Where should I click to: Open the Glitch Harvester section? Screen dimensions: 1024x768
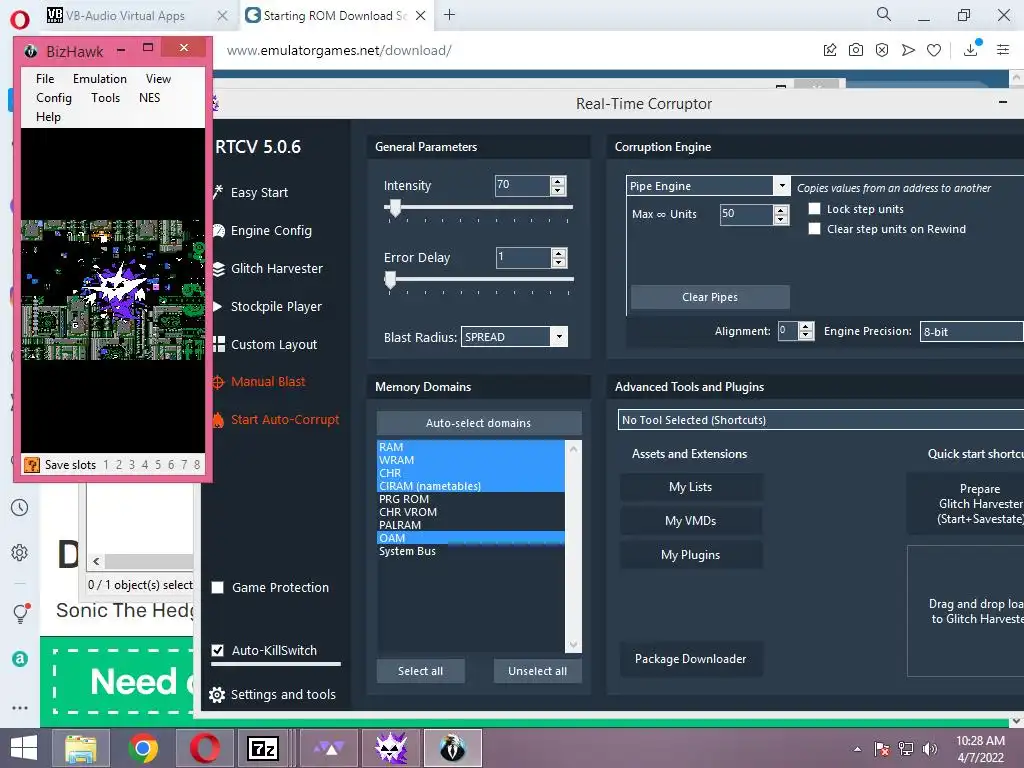tap(276, 268)
